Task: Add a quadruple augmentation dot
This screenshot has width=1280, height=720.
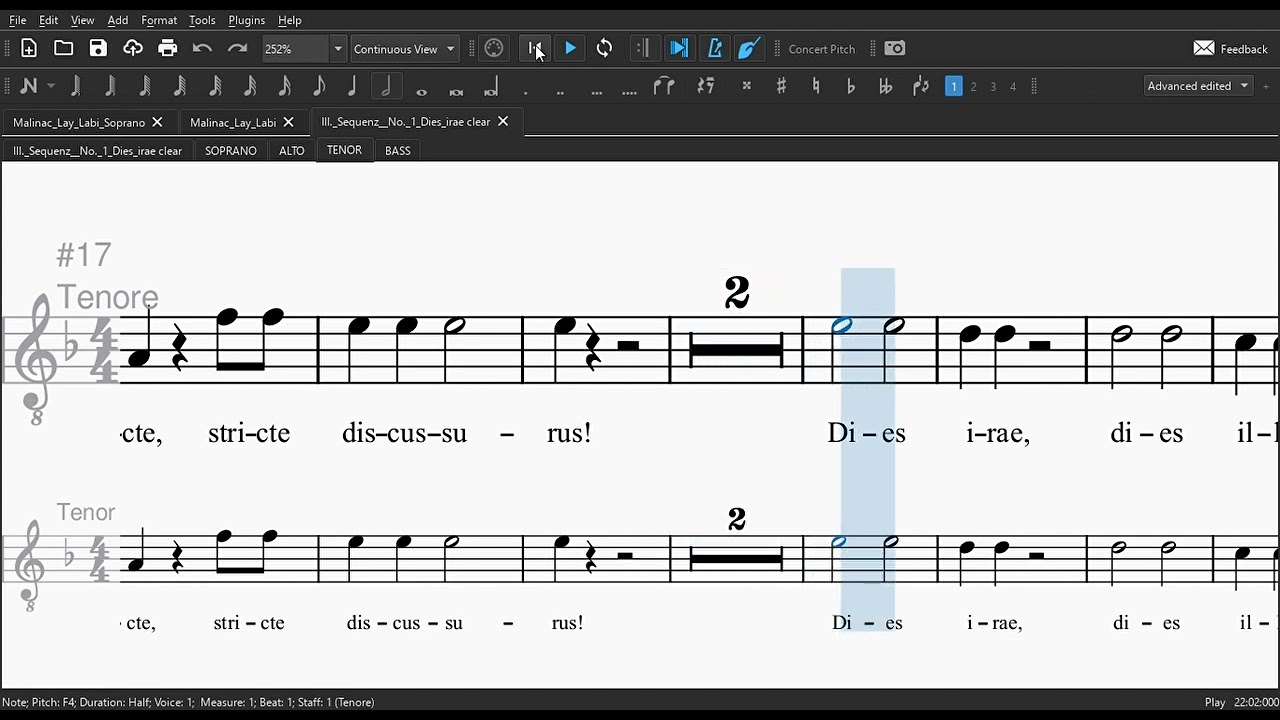Action: pos(629,91)
